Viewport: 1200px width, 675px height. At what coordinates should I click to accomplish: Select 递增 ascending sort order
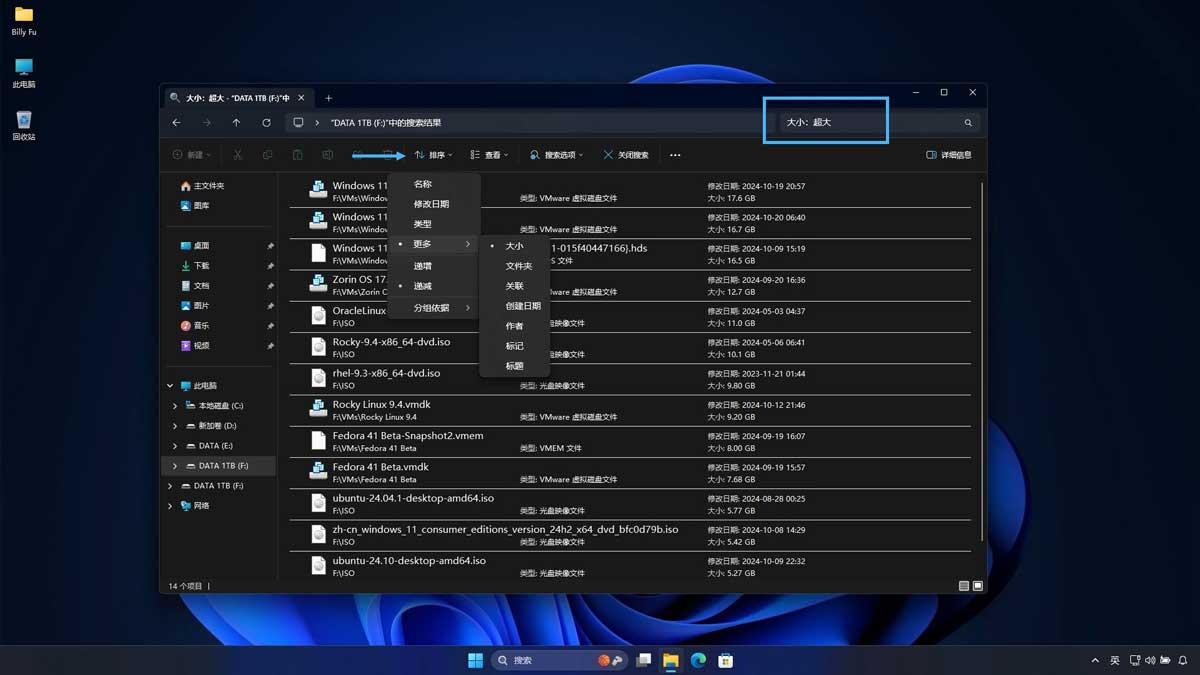pyautogui.click(x=423, y=266)
